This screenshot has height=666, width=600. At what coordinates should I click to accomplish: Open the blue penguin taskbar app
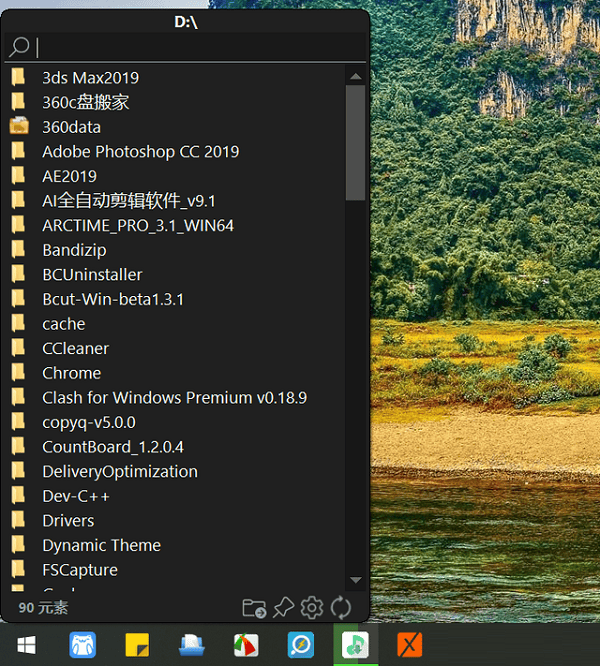[82, 645]
